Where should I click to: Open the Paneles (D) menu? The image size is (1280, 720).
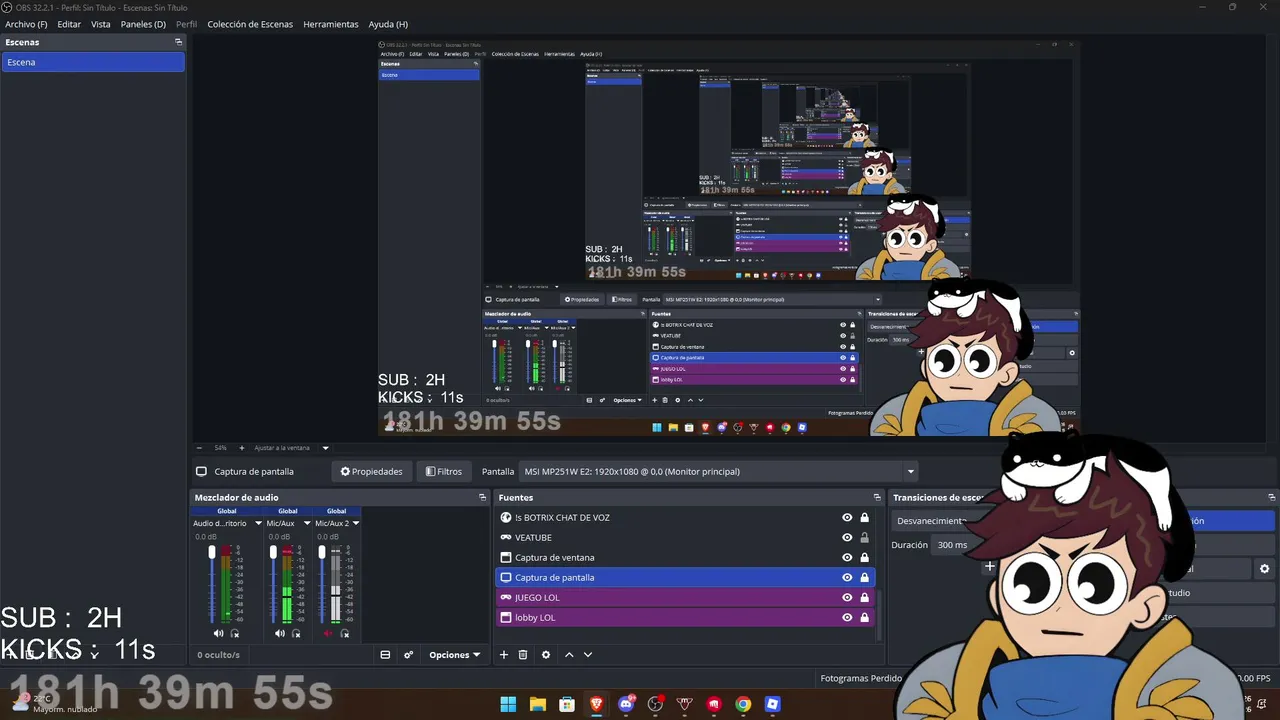click(143, 24)
